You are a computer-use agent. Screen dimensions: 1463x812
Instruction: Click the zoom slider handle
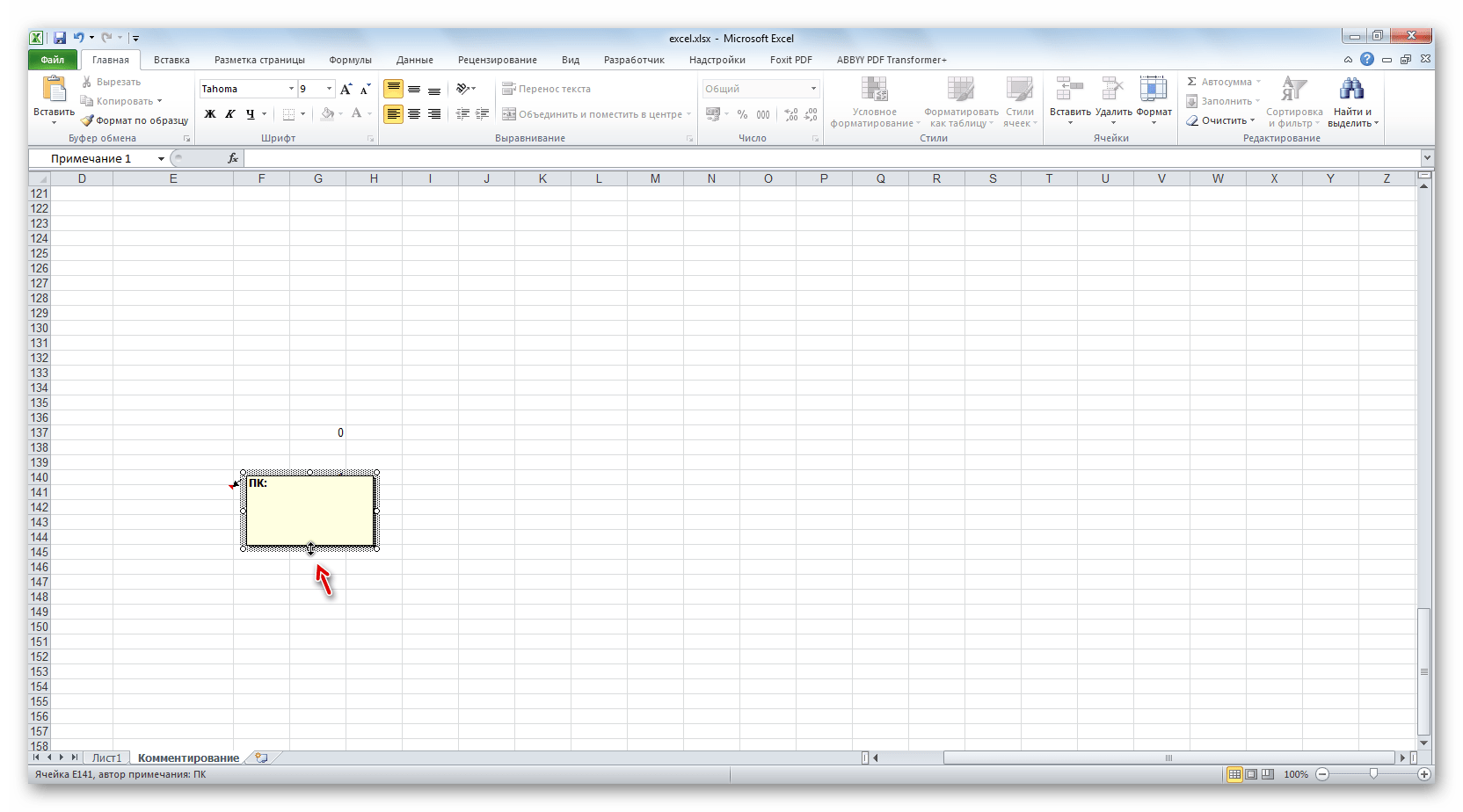(1373, 774)
